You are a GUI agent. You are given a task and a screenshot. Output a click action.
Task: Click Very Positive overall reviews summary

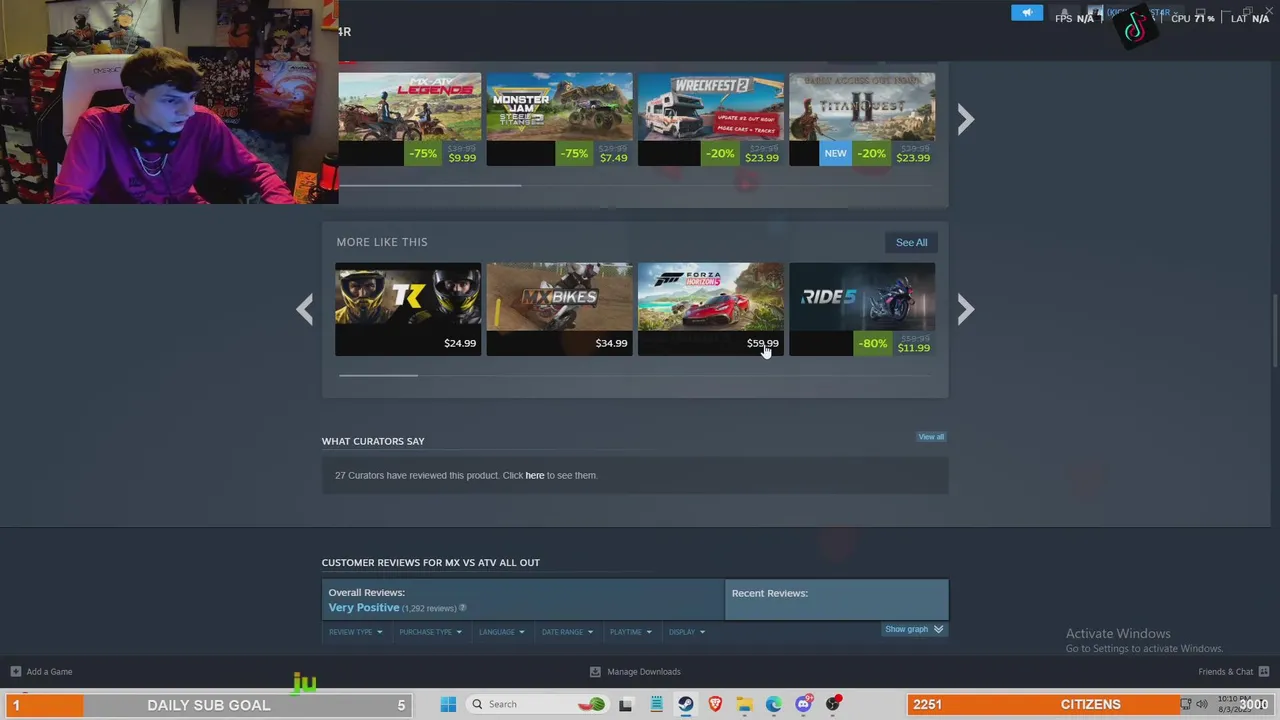click(x=364, y=608)
